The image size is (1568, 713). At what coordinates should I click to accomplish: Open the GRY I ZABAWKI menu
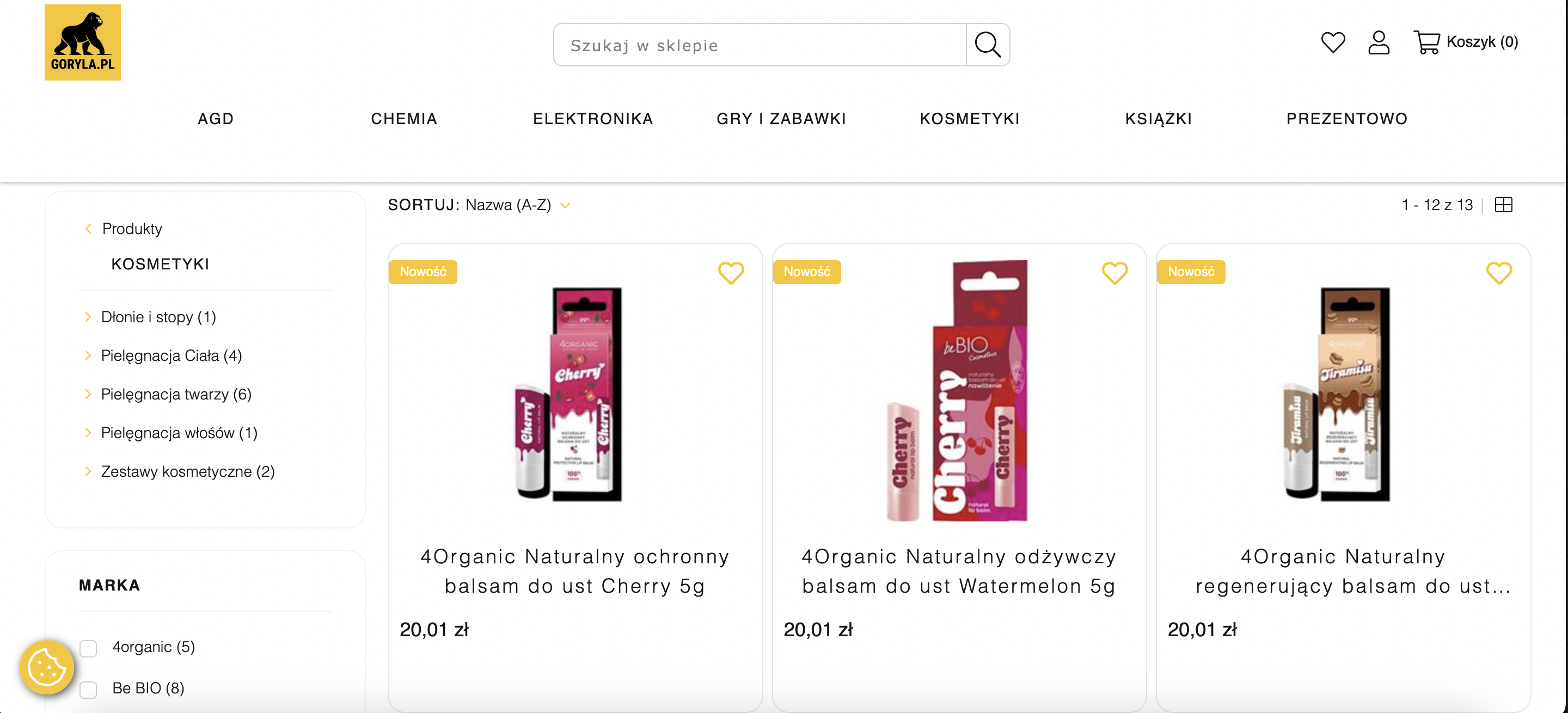point(781,119)
